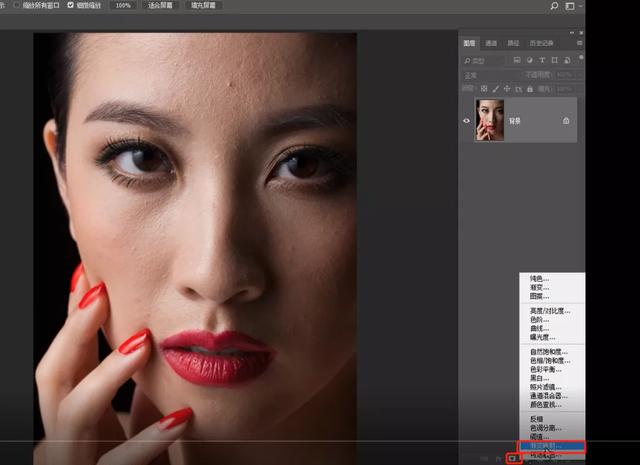This screenshot has width=640, height=465.
Task: Choose 颜色查找... from the menu
Action: 552,405
